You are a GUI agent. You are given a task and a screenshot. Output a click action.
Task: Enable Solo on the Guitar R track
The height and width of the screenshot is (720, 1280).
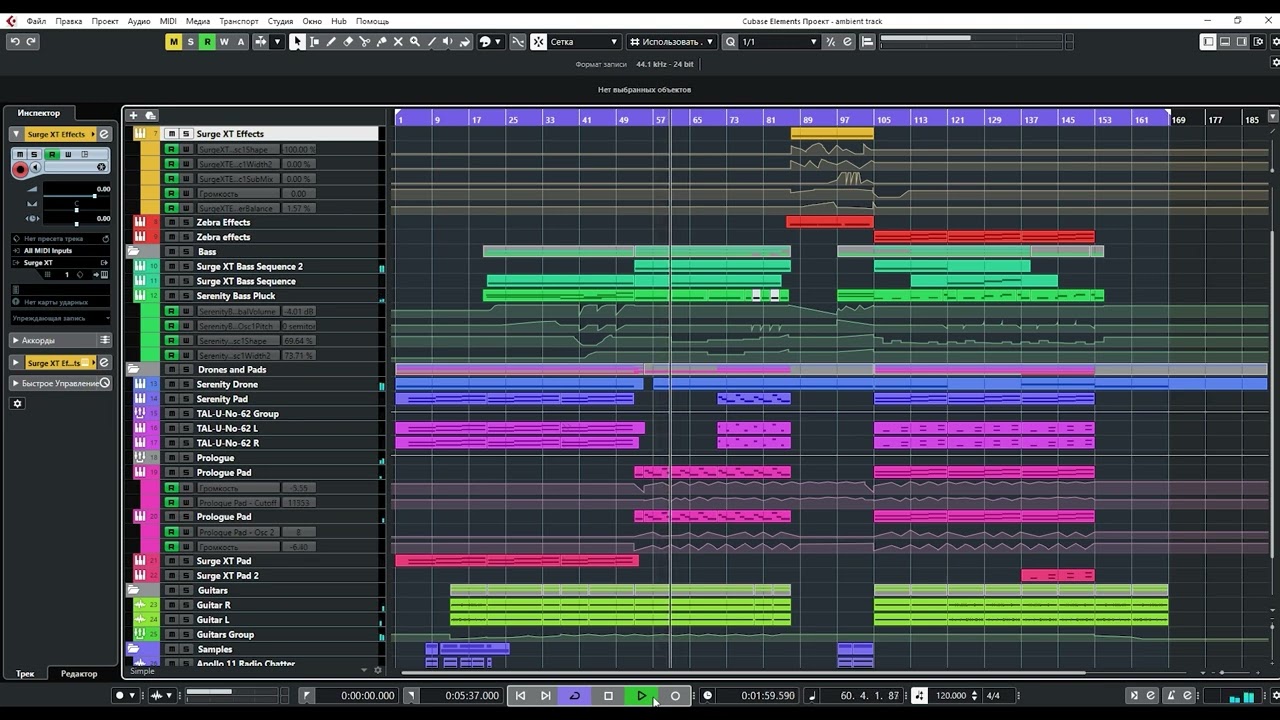pyautogui.click(x=186, y=605)
